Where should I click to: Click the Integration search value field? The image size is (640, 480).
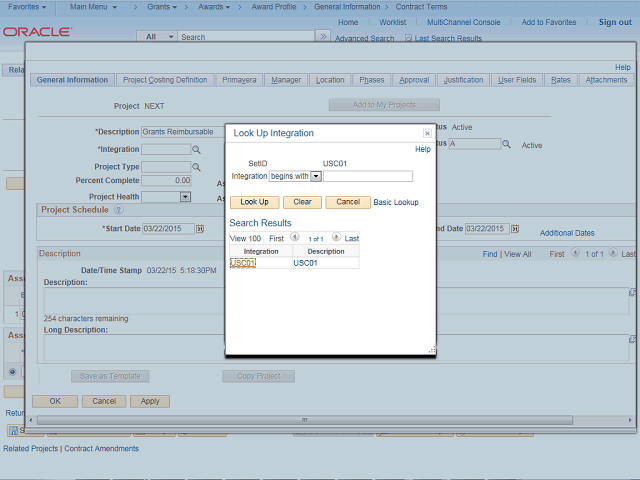point(368,176)
